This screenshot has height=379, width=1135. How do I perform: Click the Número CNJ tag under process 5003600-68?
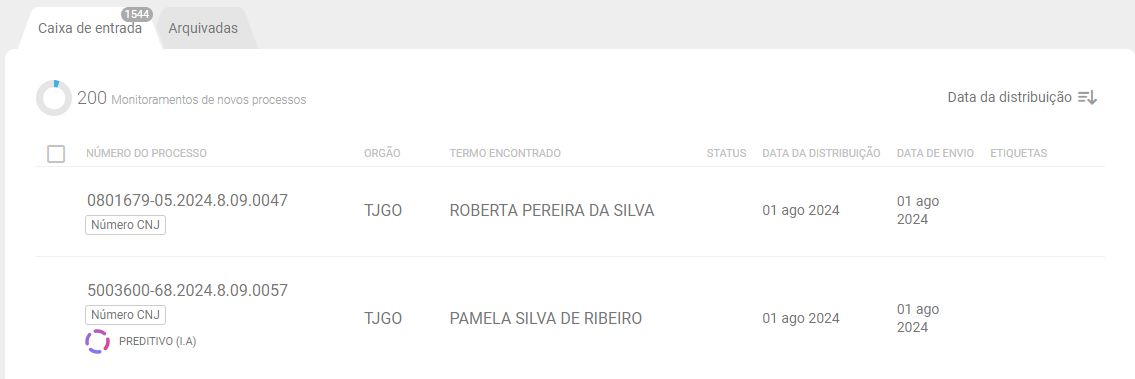125,315
